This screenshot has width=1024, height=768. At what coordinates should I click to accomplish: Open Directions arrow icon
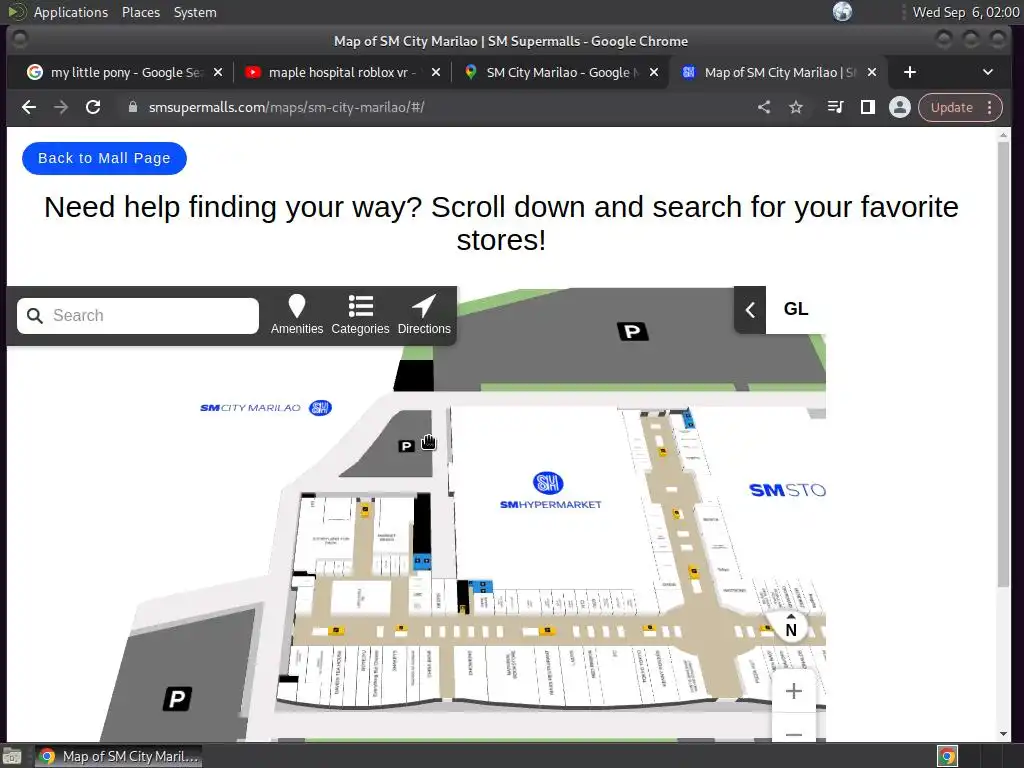424,306
